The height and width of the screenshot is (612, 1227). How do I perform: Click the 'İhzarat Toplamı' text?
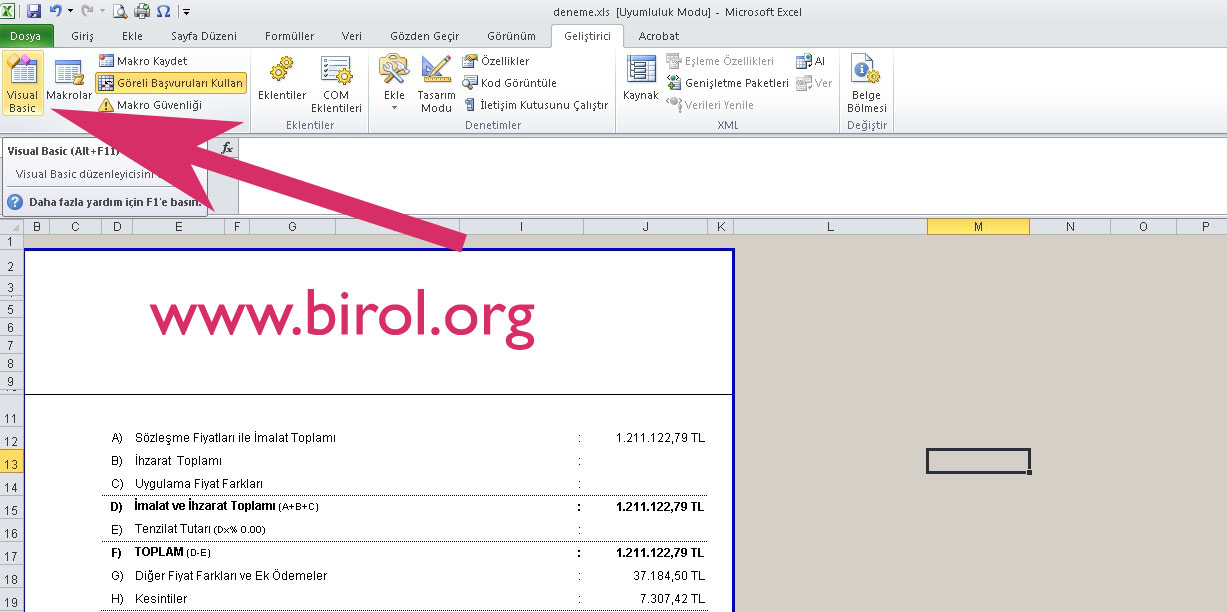pyautogui.click(x=178, y=461)
